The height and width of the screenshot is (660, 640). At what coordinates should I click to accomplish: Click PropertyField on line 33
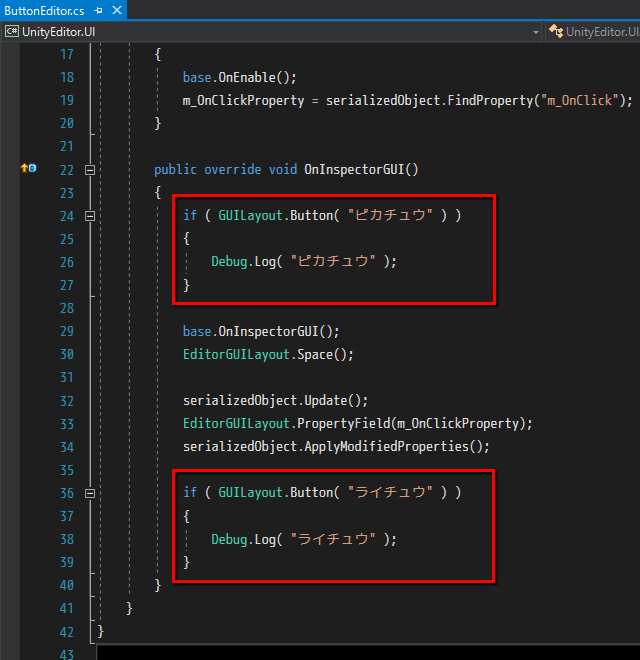(x=344, y=423)
